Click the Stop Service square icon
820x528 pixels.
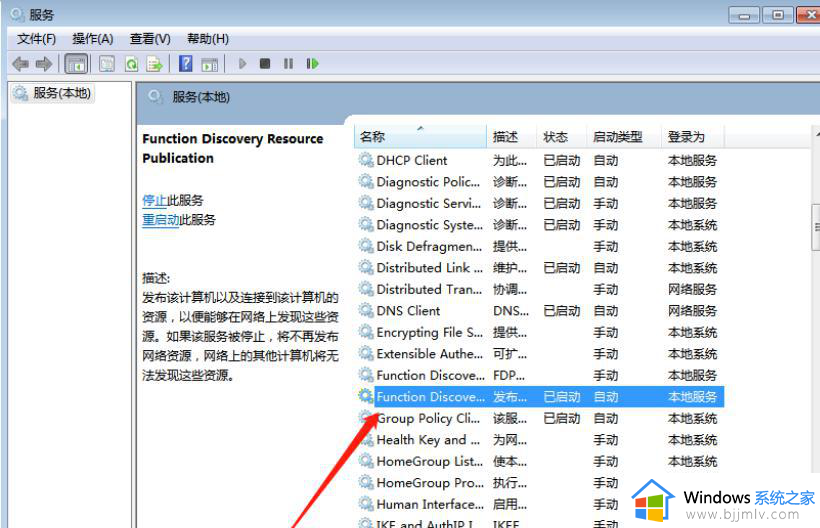pyautogui.click(x=265, y=64)
